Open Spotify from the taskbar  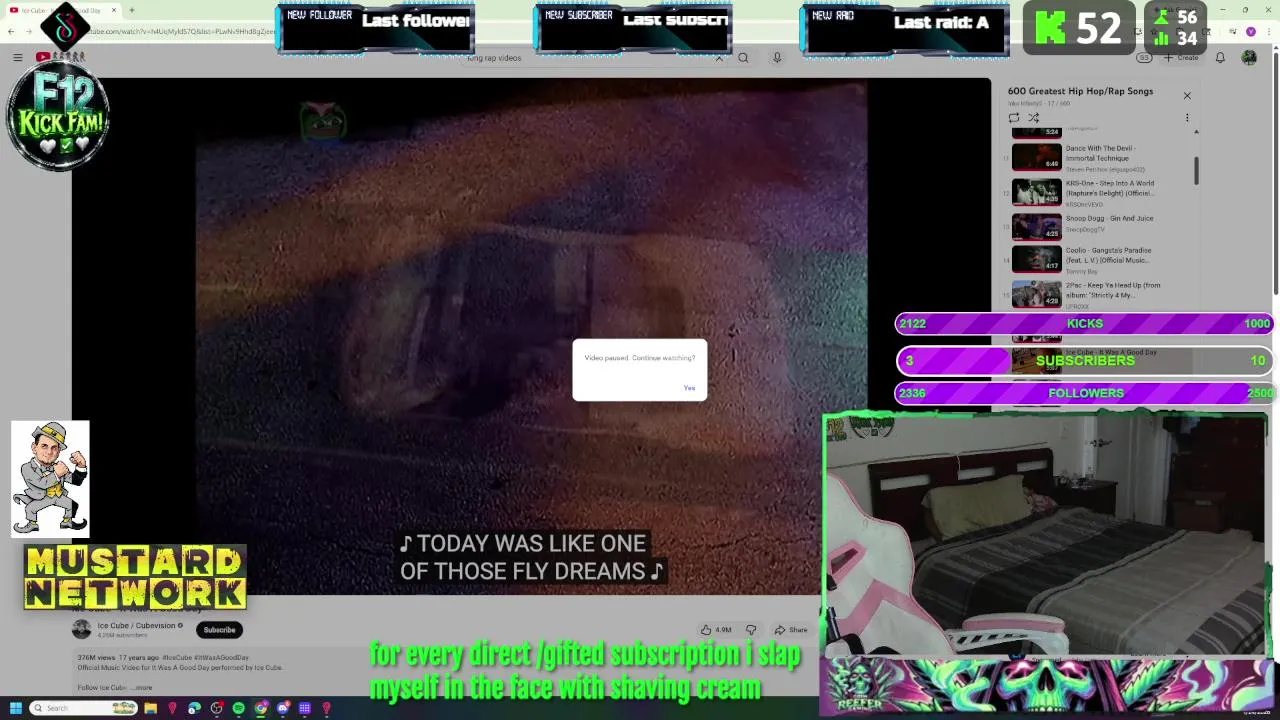pyautogui.click(x=238, y=708)
